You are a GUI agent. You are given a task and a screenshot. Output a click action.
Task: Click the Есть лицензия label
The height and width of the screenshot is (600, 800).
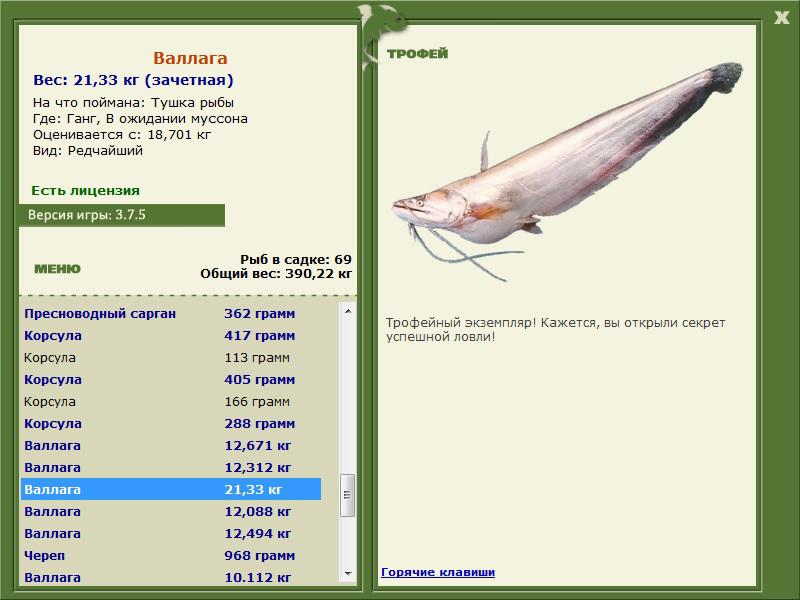pyautogui.click(x=86, y=190)
